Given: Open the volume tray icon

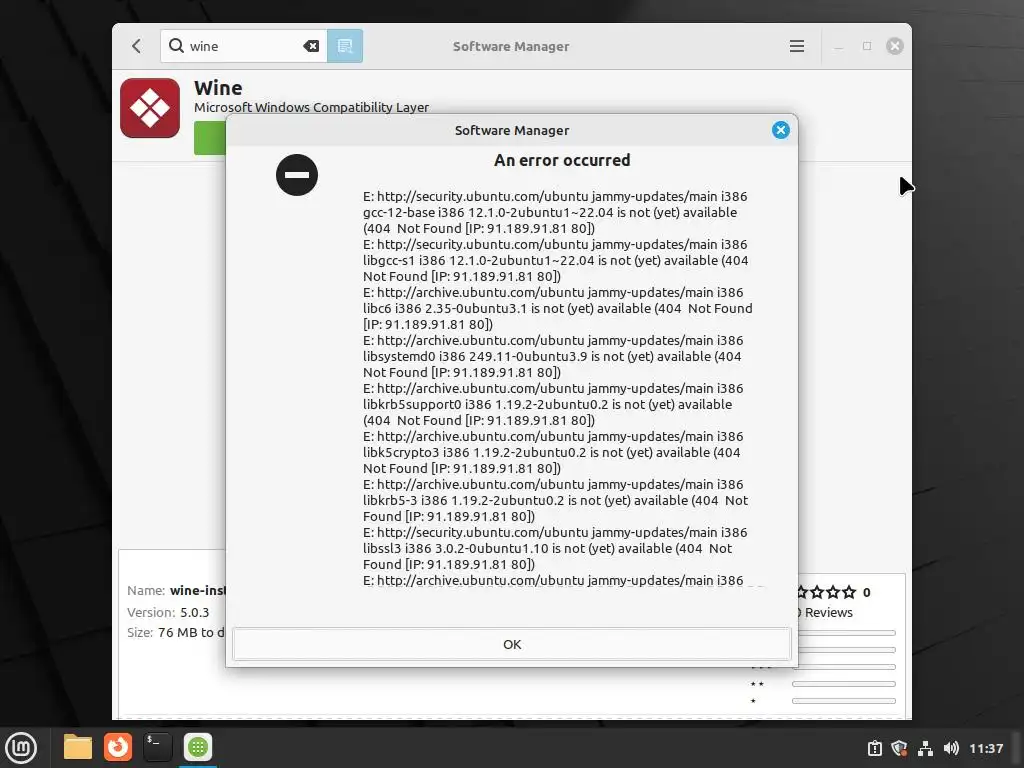Looking at the screenshot, I should (x=951, y=748).
